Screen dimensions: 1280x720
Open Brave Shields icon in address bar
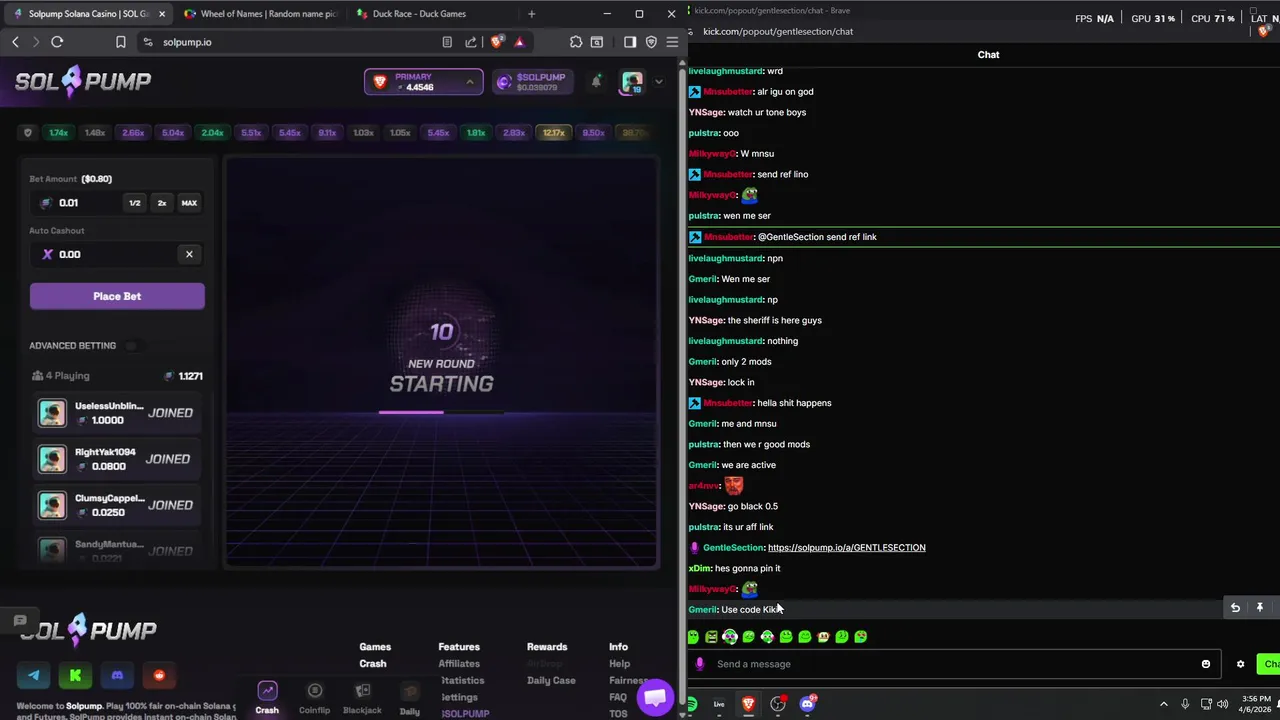point(497,42)
